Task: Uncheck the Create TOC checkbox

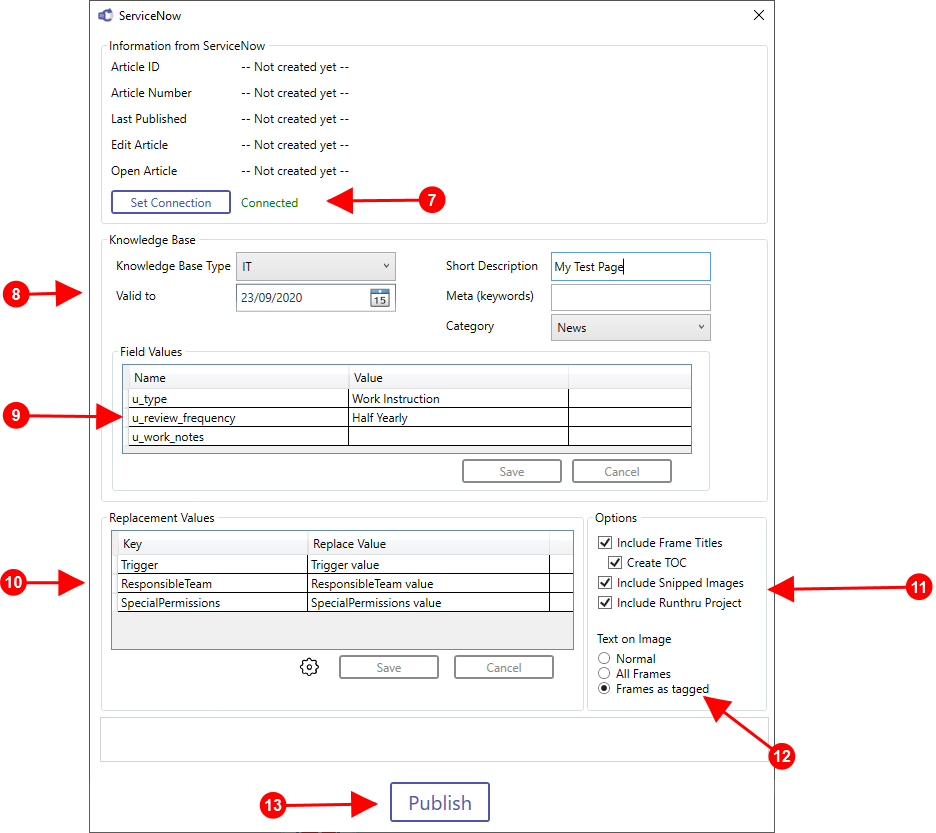Action: point(615,562)
